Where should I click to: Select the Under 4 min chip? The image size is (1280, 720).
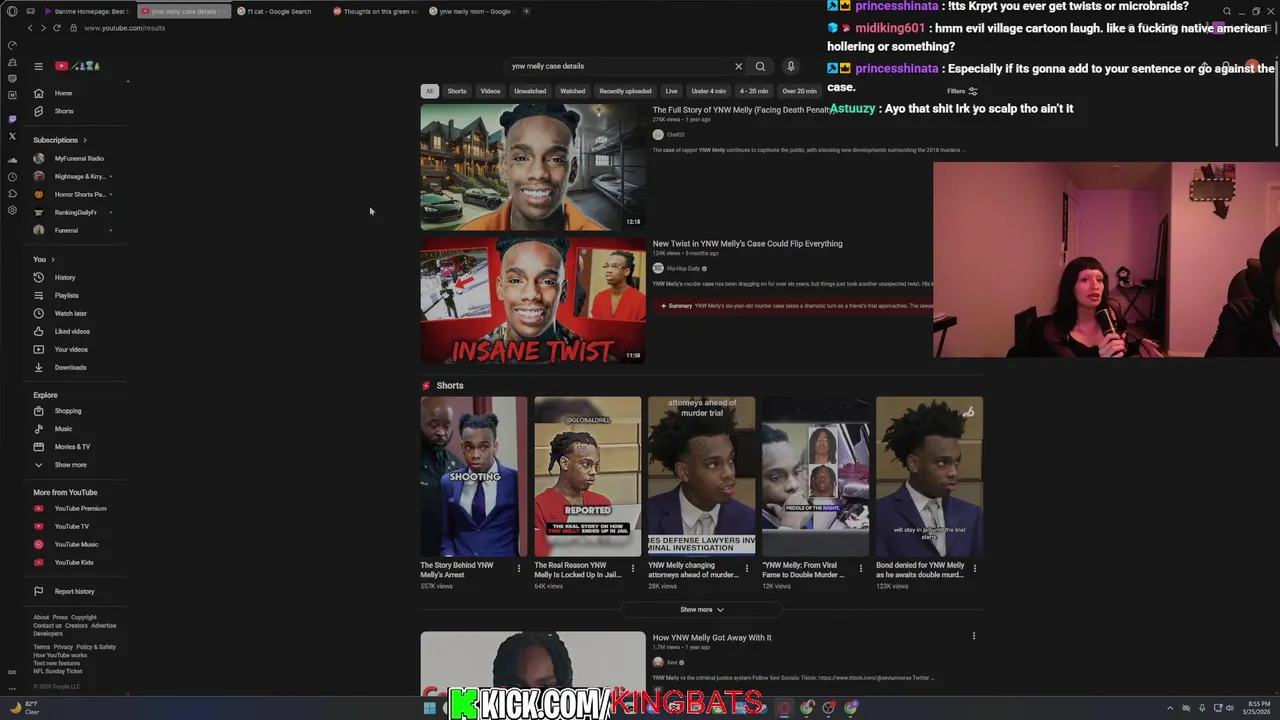[x=709, y=91]
